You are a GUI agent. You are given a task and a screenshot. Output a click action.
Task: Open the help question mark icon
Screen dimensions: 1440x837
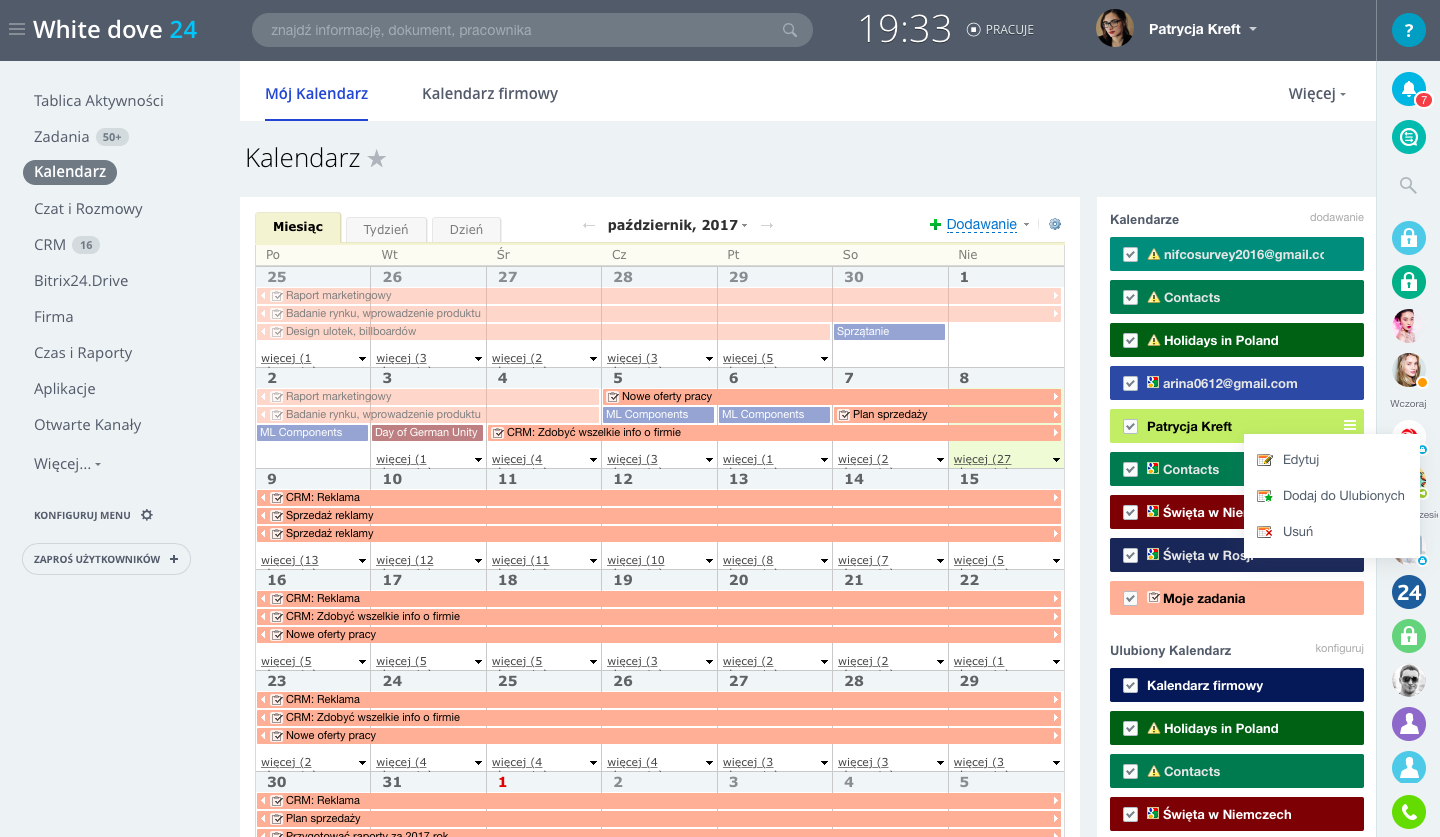tap(1408, 30)
